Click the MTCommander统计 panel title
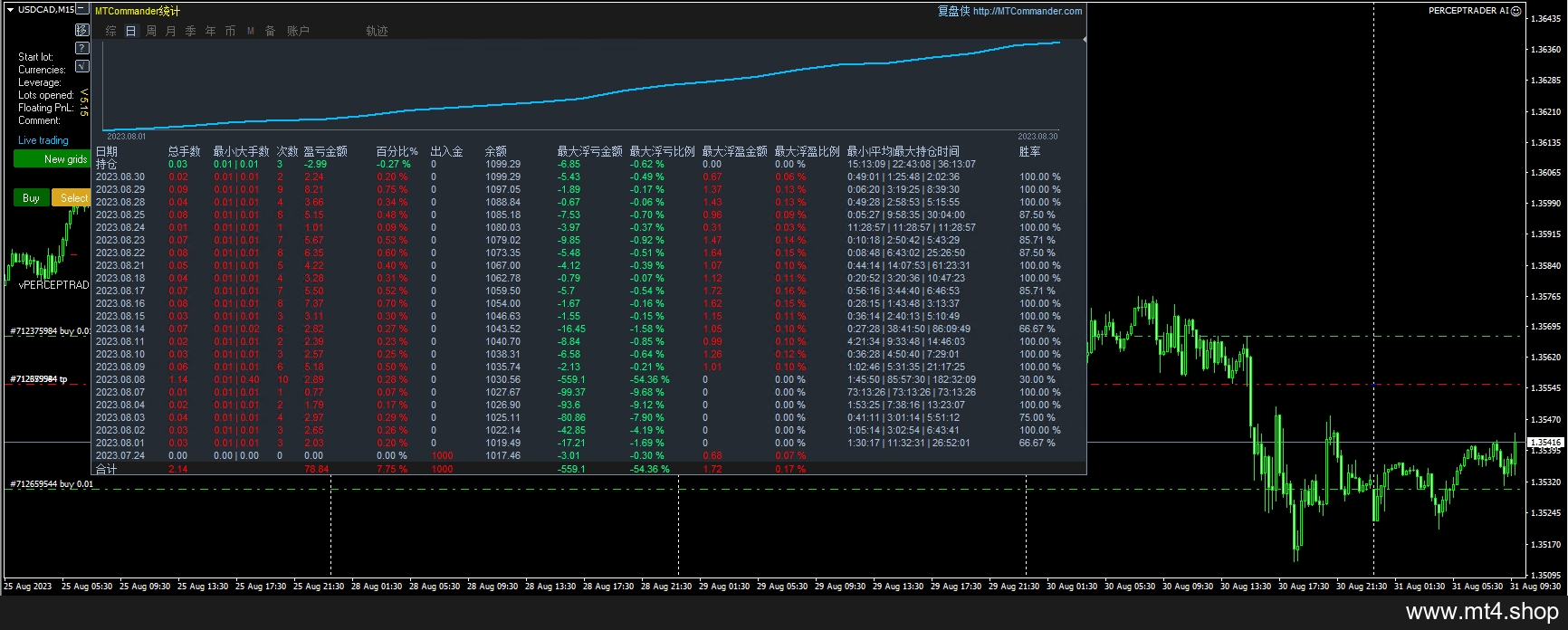This screenshot has height=630, width=1568. coord(138,11)
